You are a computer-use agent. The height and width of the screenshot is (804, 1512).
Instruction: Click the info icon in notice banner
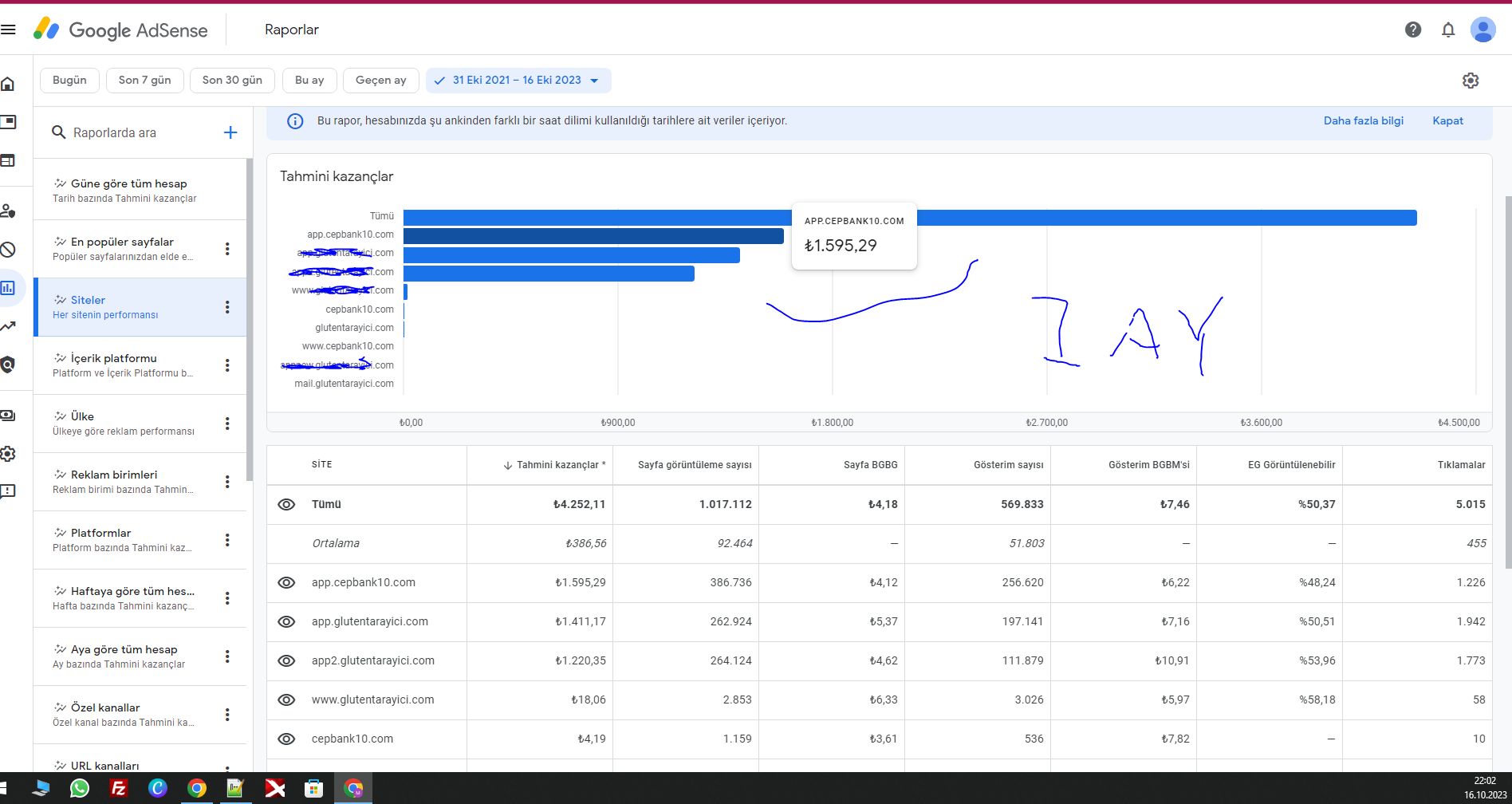click(295, 121)
